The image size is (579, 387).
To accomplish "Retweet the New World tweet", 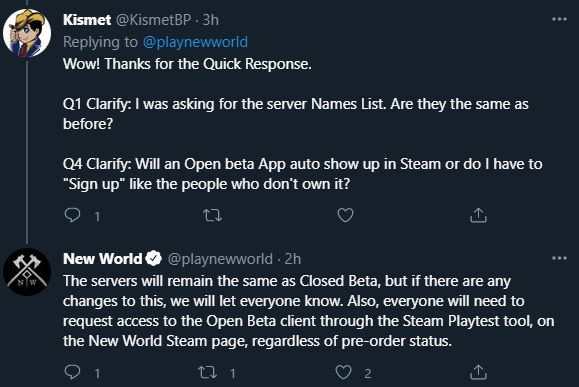I will (207, 372).
